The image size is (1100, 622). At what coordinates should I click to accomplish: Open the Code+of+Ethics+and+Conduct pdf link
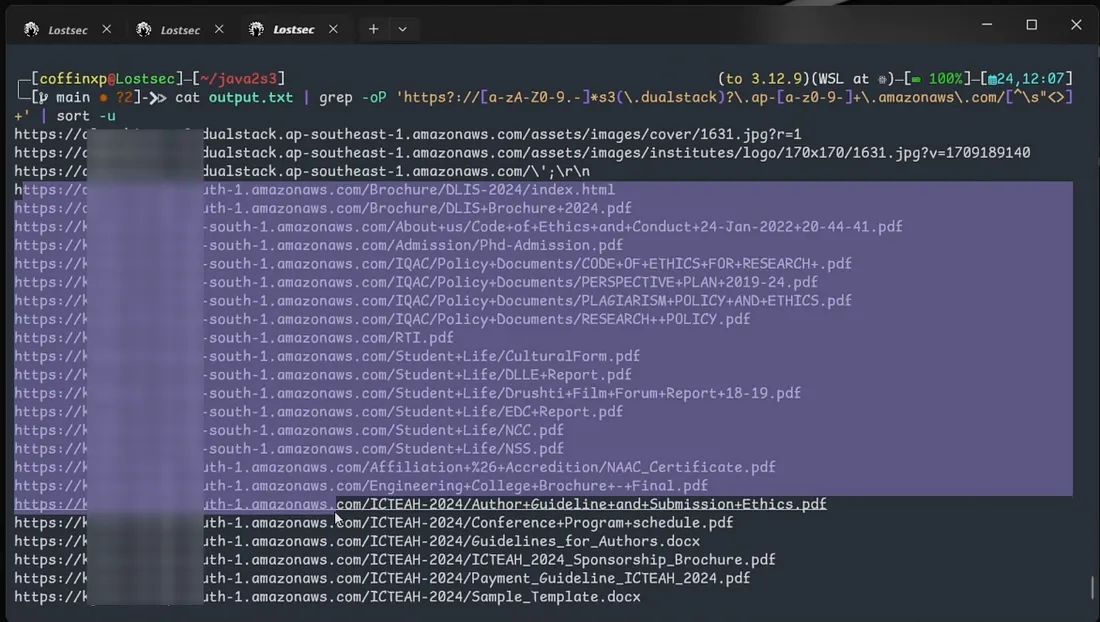pos(458,227)
